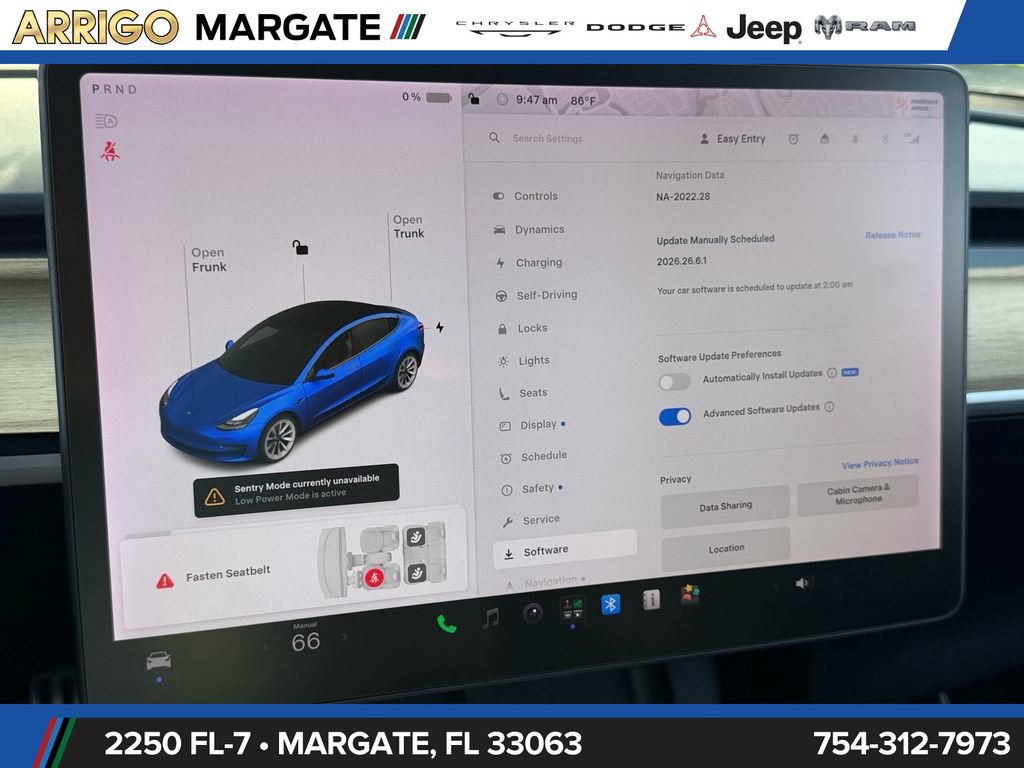Image resolution: width=1024 pixels, height=768 pixels.
Task: Tap the 86°F outside temperature
Action: point(583,101)
